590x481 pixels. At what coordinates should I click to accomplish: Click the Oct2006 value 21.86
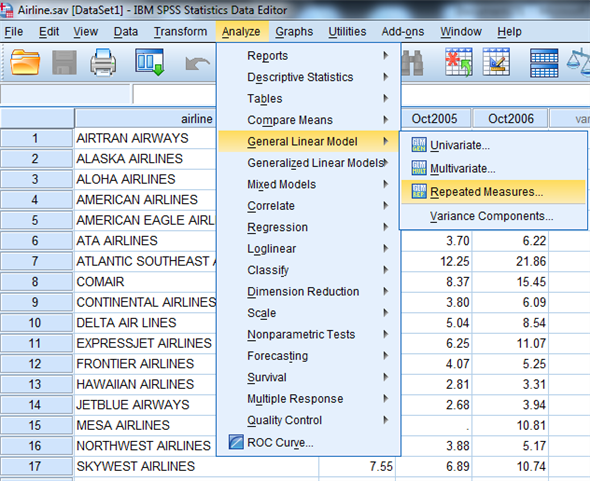pos(510,261)
